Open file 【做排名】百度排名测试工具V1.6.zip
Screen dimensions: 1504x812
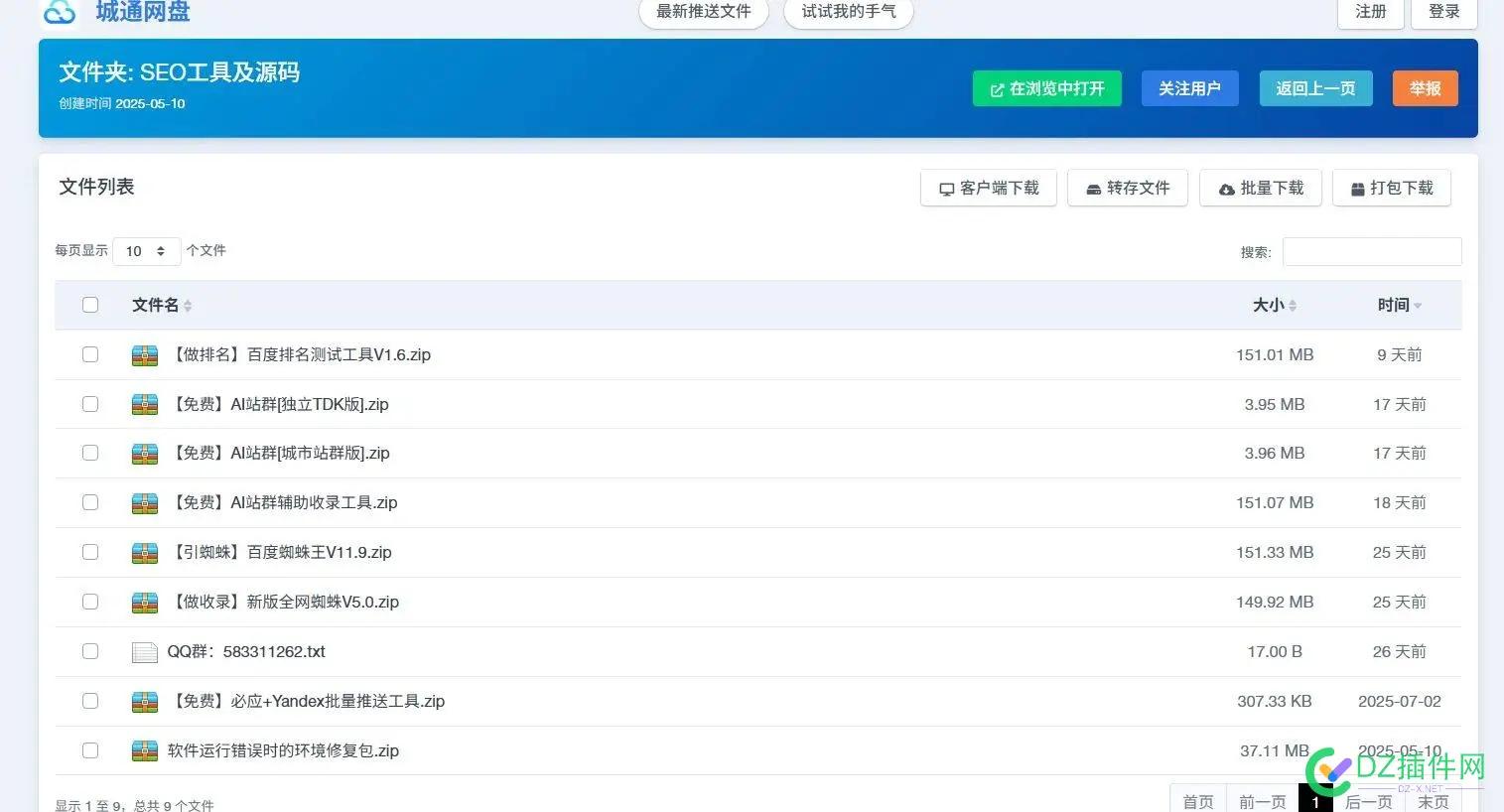(299, 354)
